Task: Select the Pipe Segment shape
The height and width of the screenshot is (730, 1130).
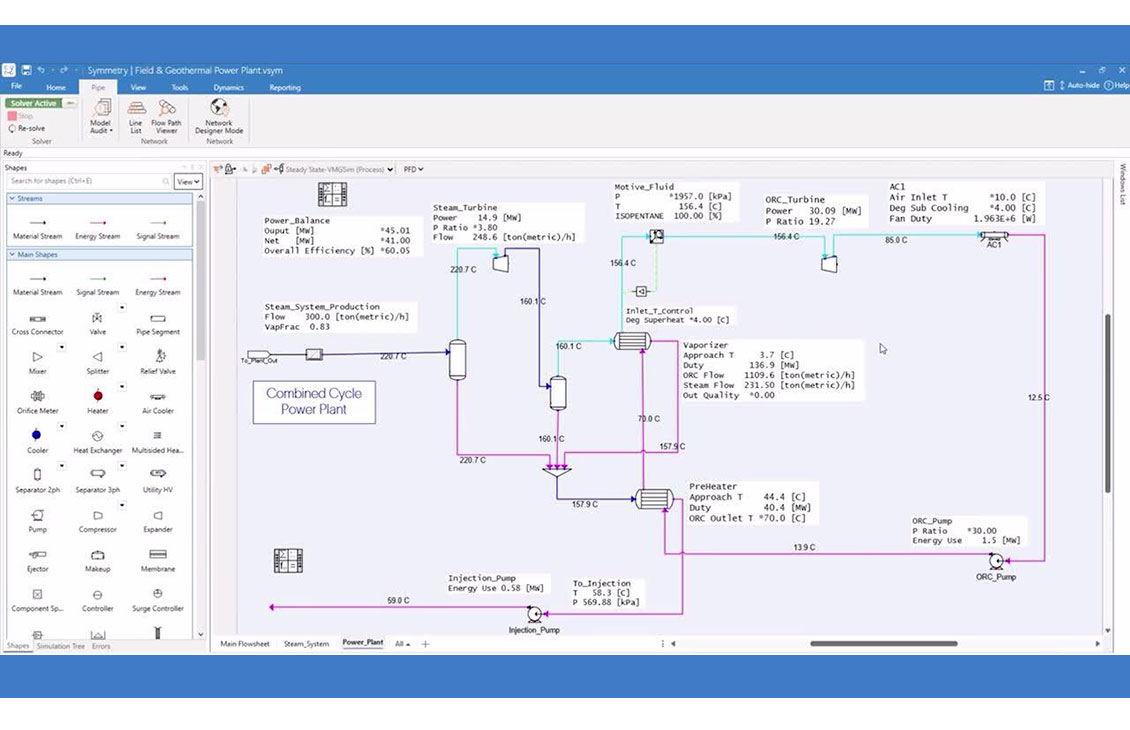Action: (158, 323)
